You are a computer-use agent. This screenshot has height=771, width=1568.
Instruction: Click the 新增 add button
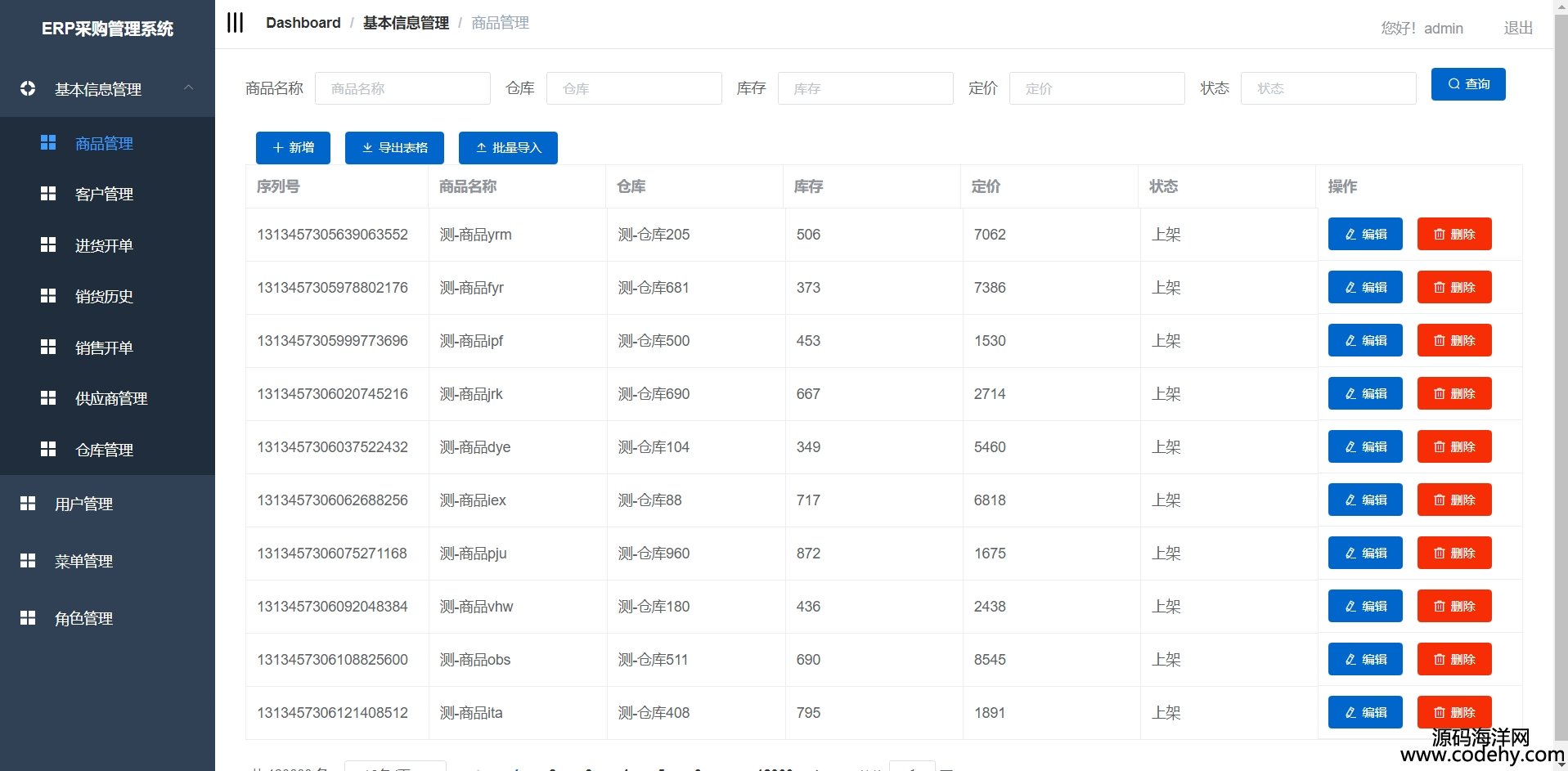293,148
